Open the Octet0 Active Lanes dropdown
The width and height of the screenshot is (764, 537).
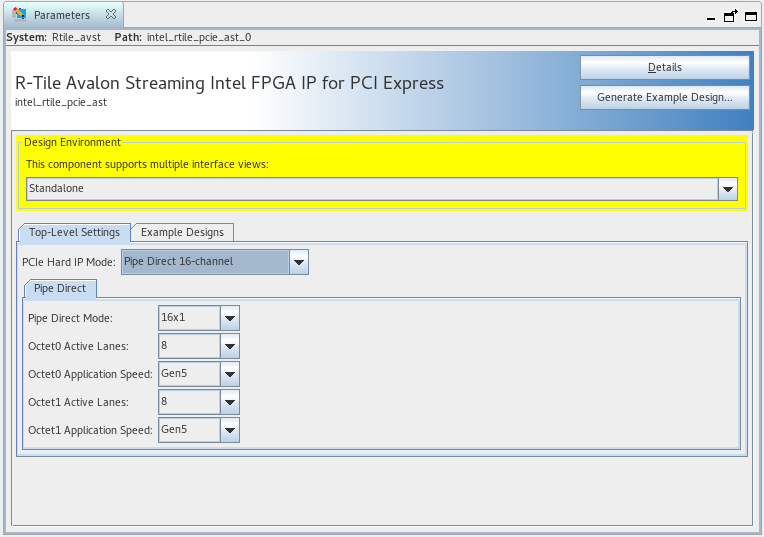(x=230, y=346)
